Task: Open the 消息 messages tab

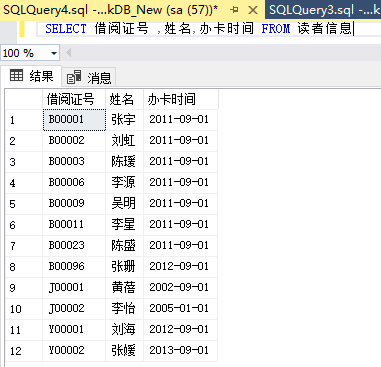Action: (x=89, y=78)
